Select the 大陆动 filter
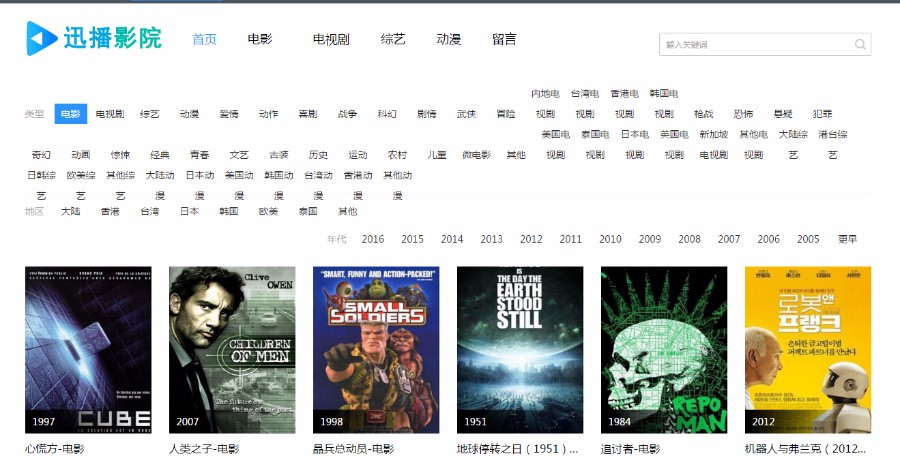Screen dimensions: 900x456 (160, 175)
